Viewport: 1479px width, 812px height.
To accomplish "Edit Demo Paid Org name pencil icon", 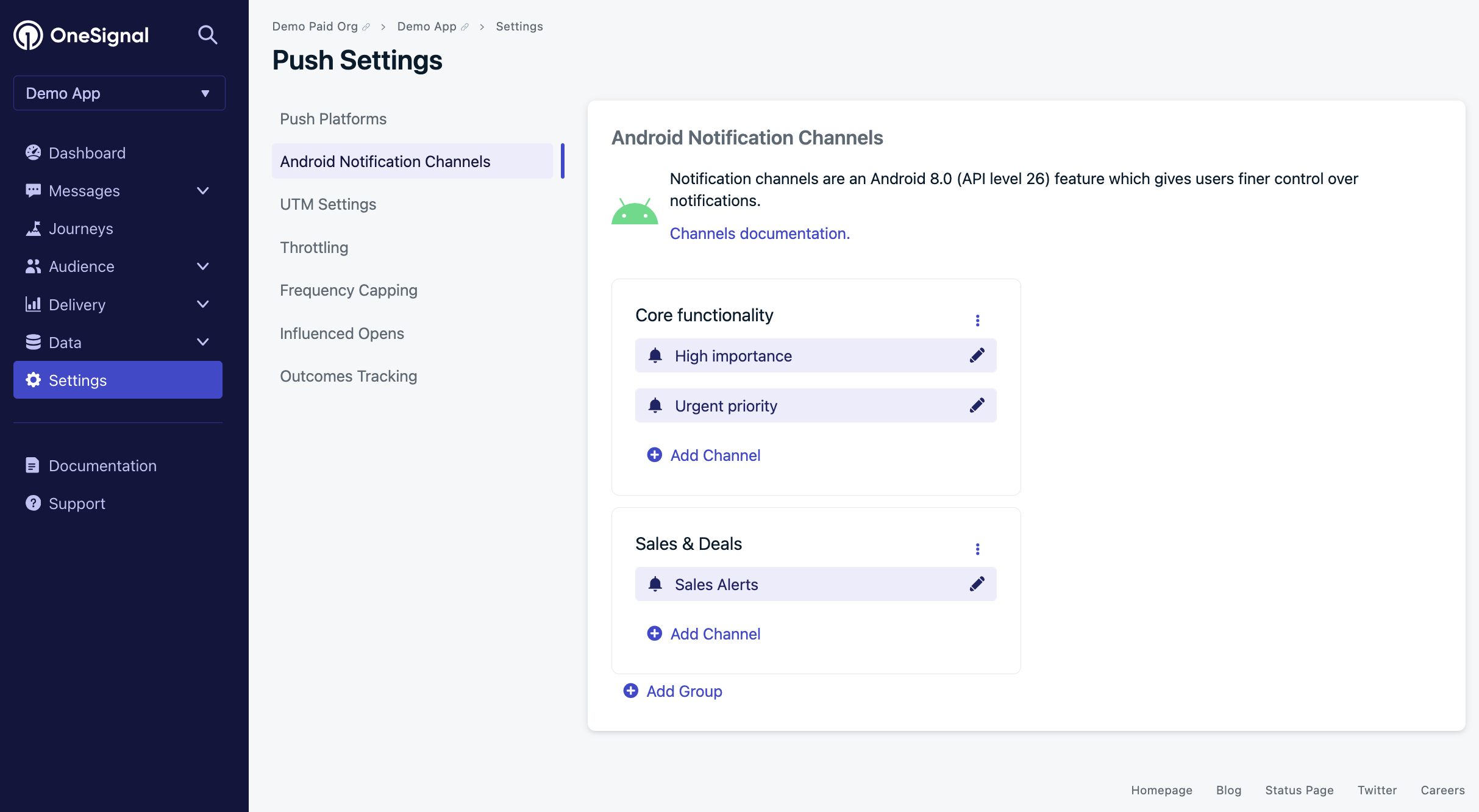I will (x=366, y=27).
